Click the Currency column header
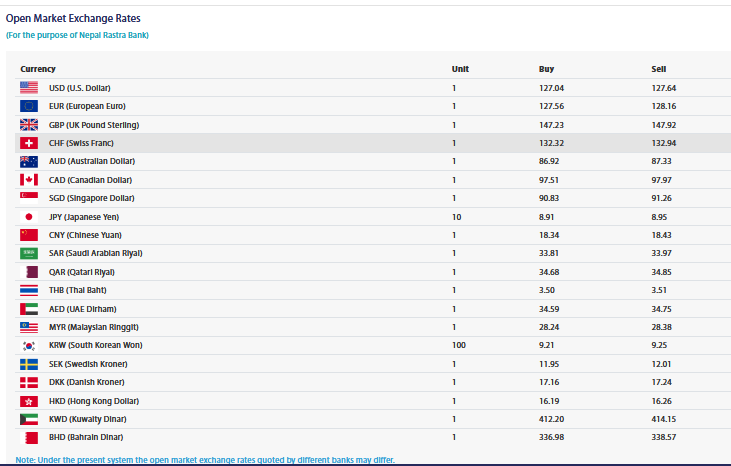The width and height of the screenshot is (731, 466). pyautogui.click(x=38, y=69)
